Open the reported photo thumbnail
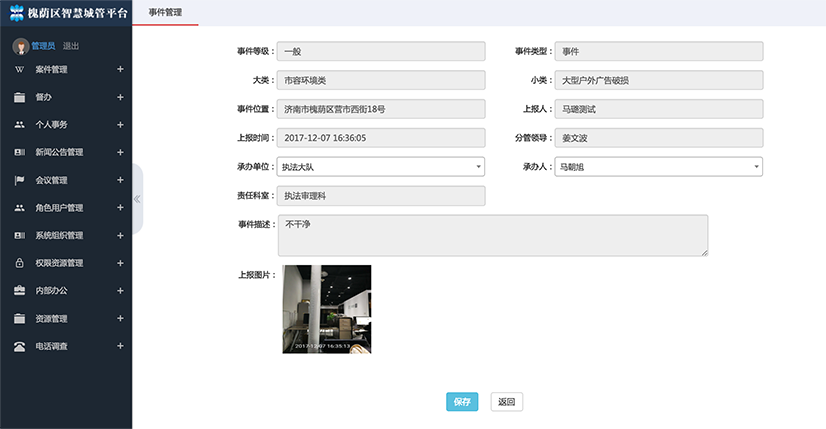The width and height of the screenshot is (826, 429). point(327,309)
